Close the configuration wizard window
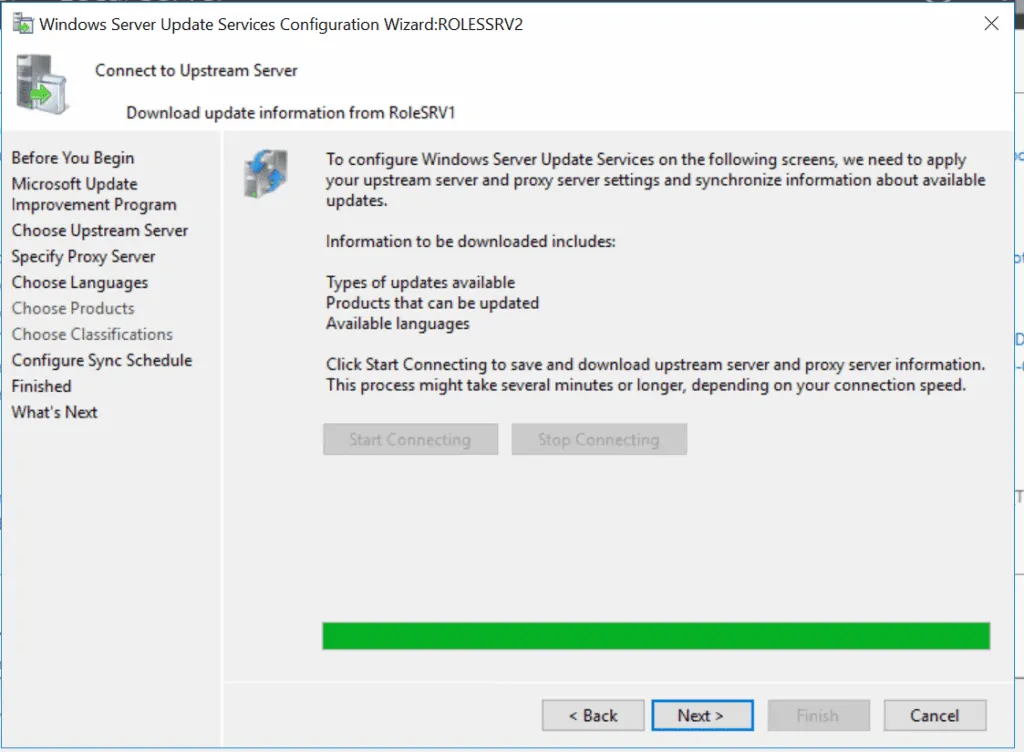Image resolution: width=1024 pixels, height=752 pixels. [x=991, y=23]
